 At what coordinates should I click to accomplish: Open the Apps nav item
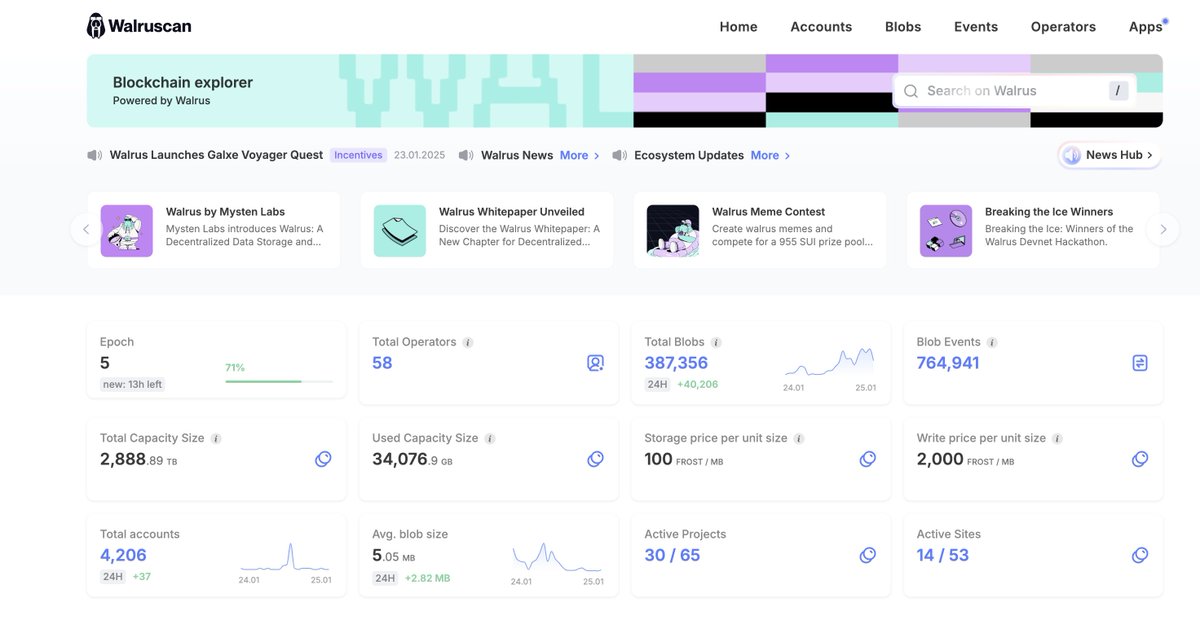[x=1146, y=27]
